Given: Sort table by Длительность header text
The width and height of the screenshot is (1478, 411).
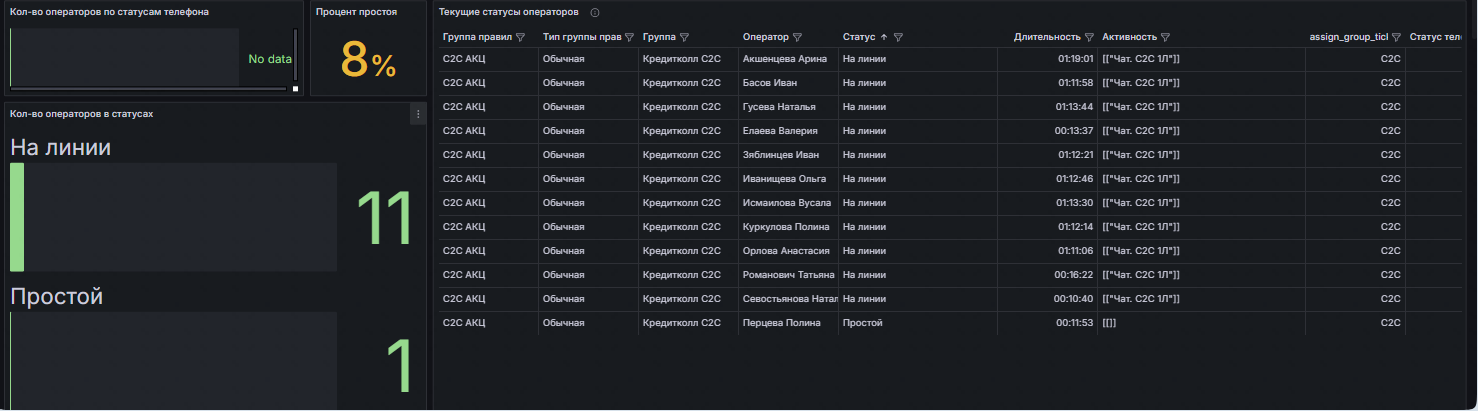Looking at the screenshot, I should [1047, 38].
